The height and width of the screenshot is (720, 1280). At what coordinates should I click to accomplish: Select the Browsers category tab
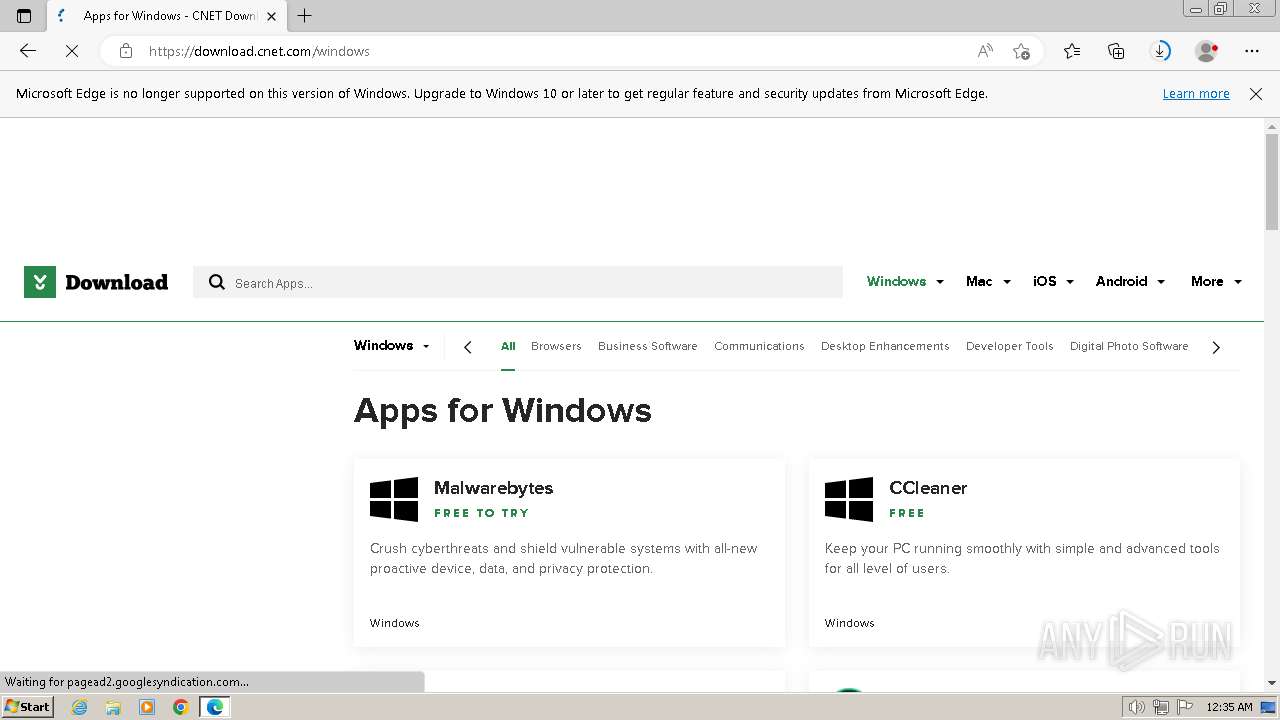556,346
